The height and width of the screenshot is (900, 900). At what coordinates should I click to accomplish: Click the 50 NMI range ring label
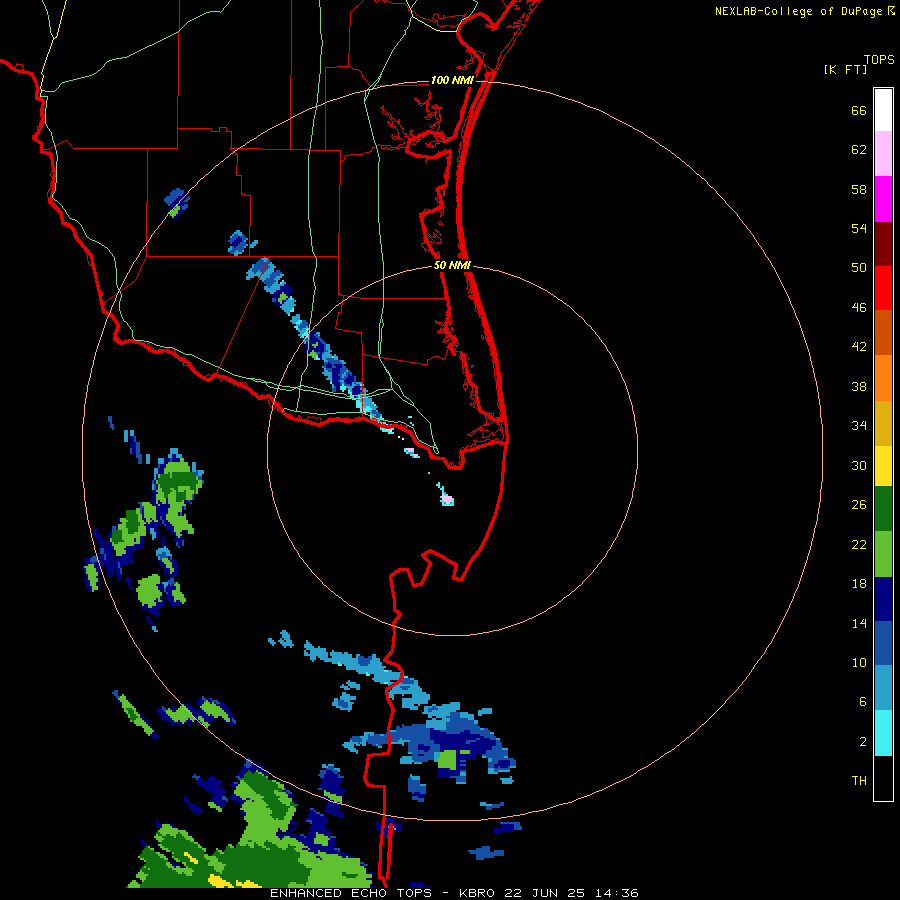[452, 265]
